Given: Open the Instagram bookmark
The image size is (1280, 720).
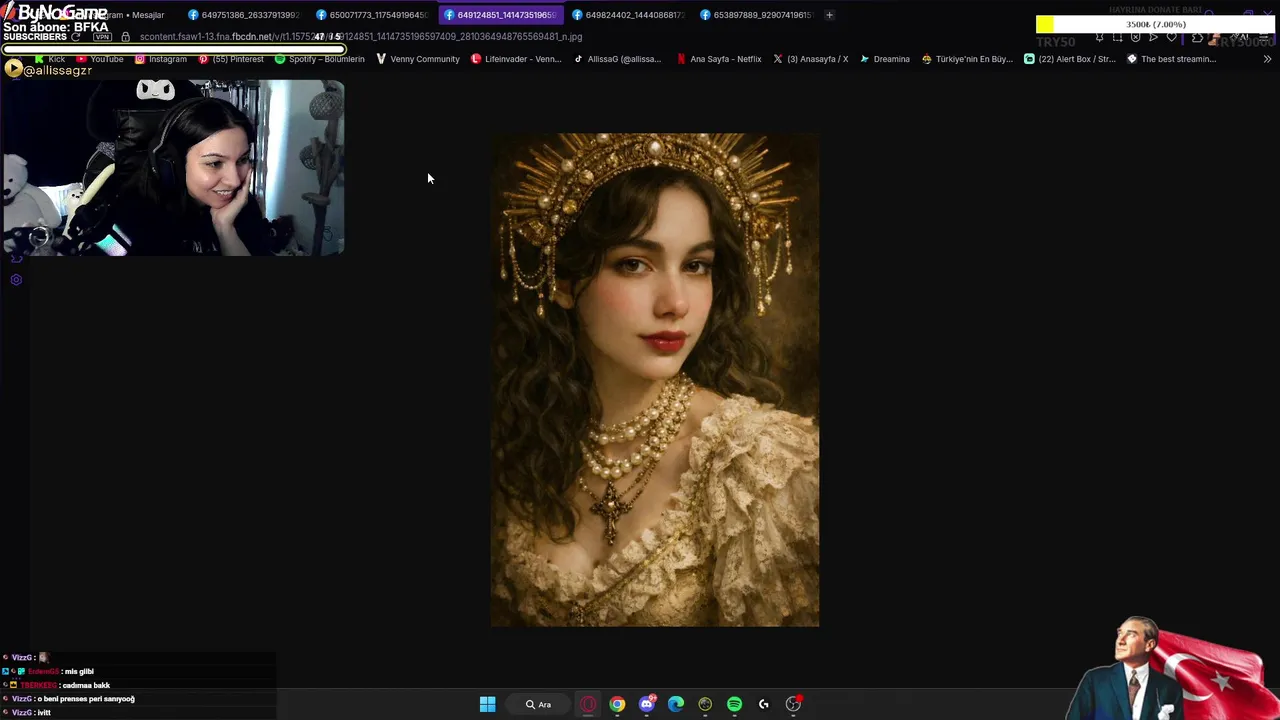Looking at the screenshot, I should point(161,59).
